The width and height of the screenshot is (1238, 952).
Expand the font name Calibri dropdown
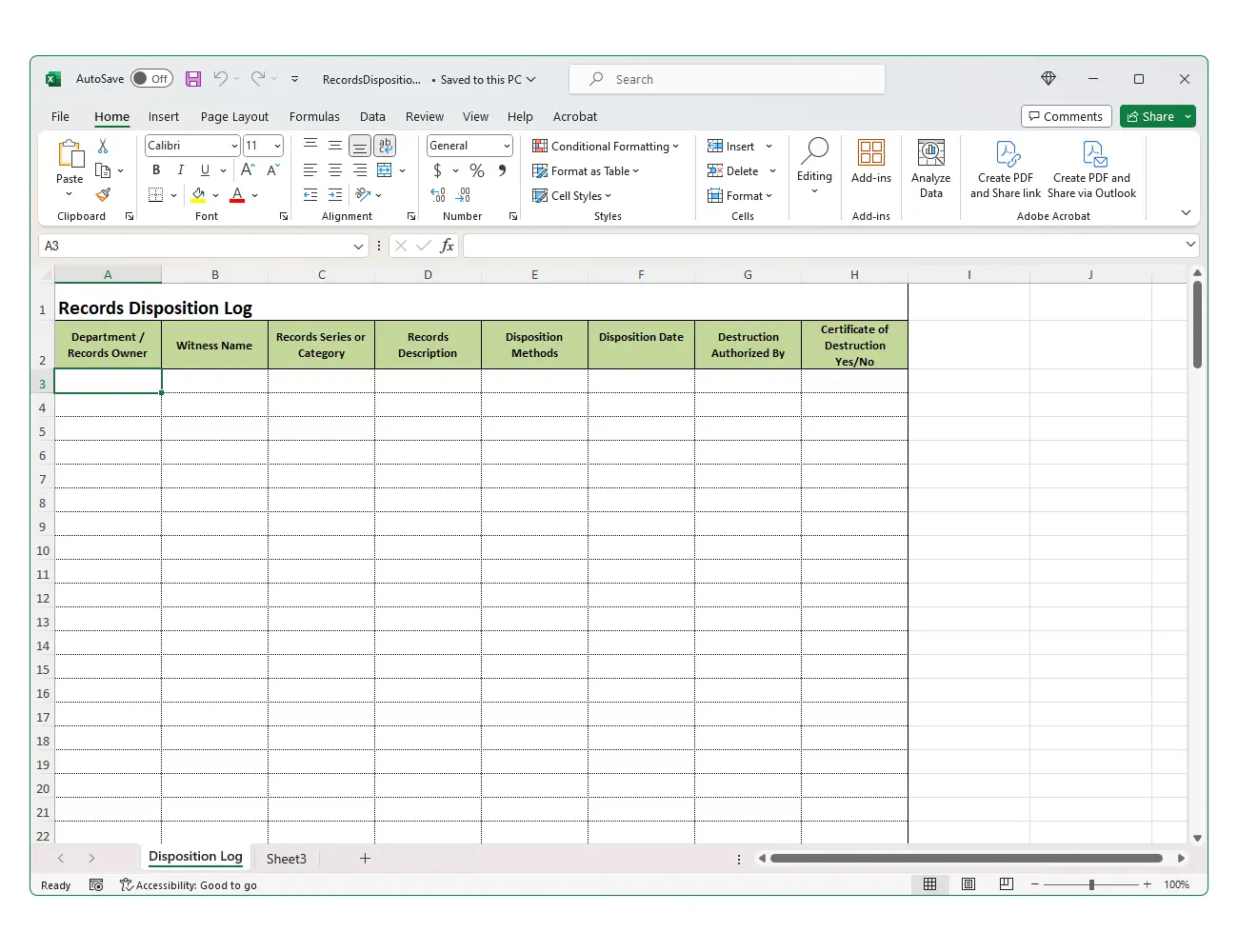[x=234, y=146]
